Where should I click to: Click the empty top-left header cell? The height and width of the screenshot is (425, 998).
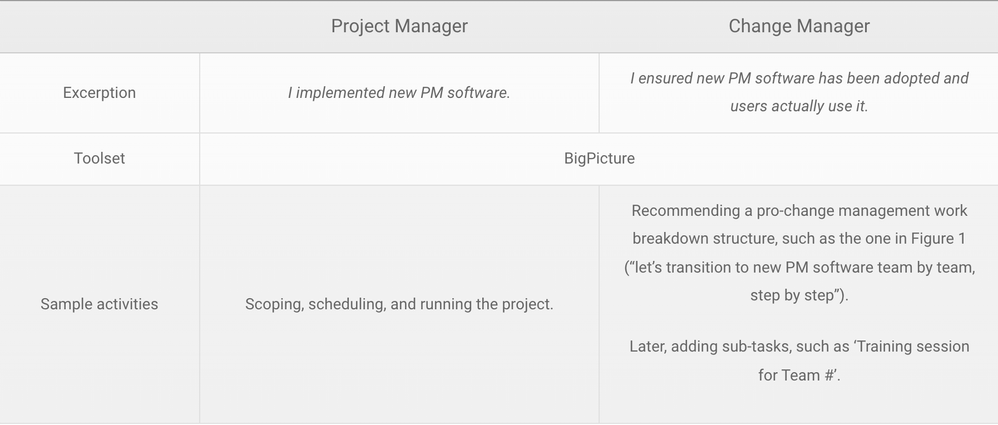coord(99,27)
